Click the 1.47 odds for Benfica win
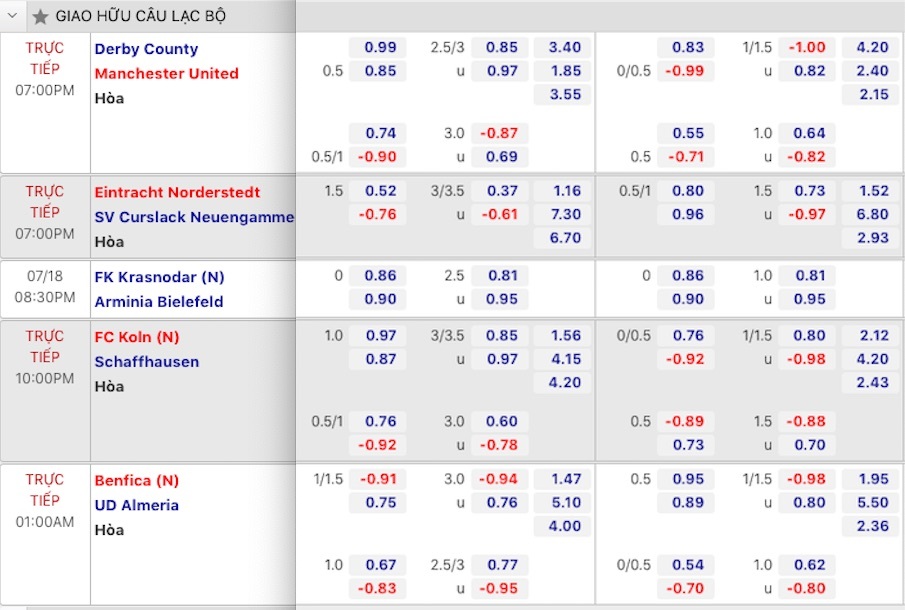905x610 pixels. (x=565, y=479)
